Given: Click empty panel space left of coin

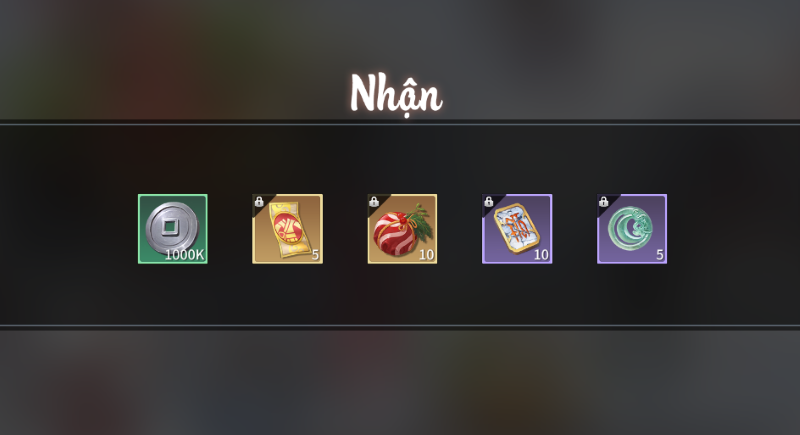Looking at the screenshot, I should [x=69, y=228].
